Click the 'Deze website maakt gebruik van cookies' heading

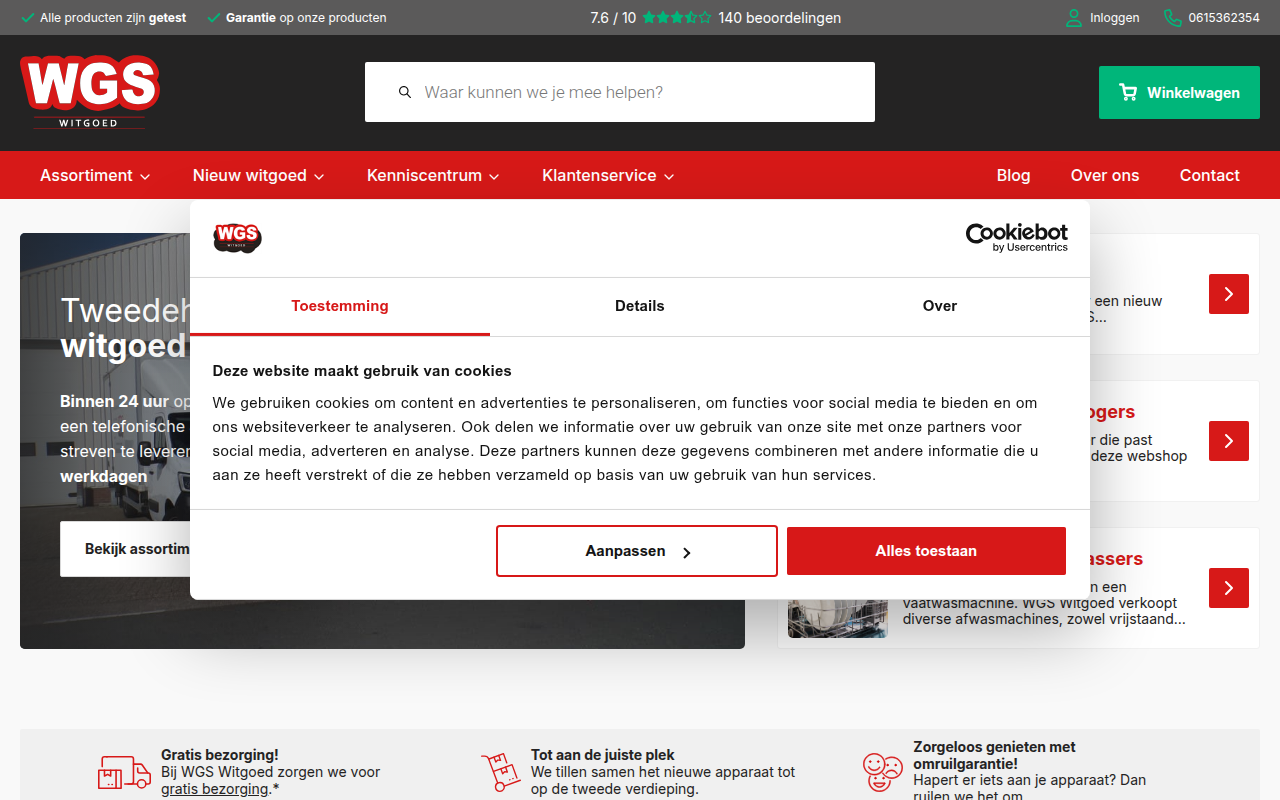[x=362, y=371]
